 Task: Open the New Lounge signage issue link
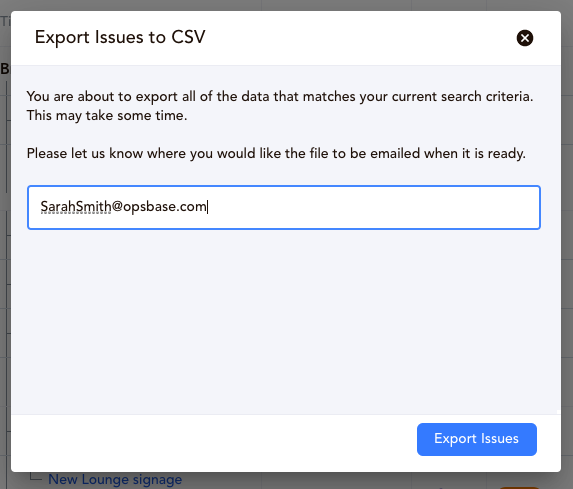(x=115, y=479)
